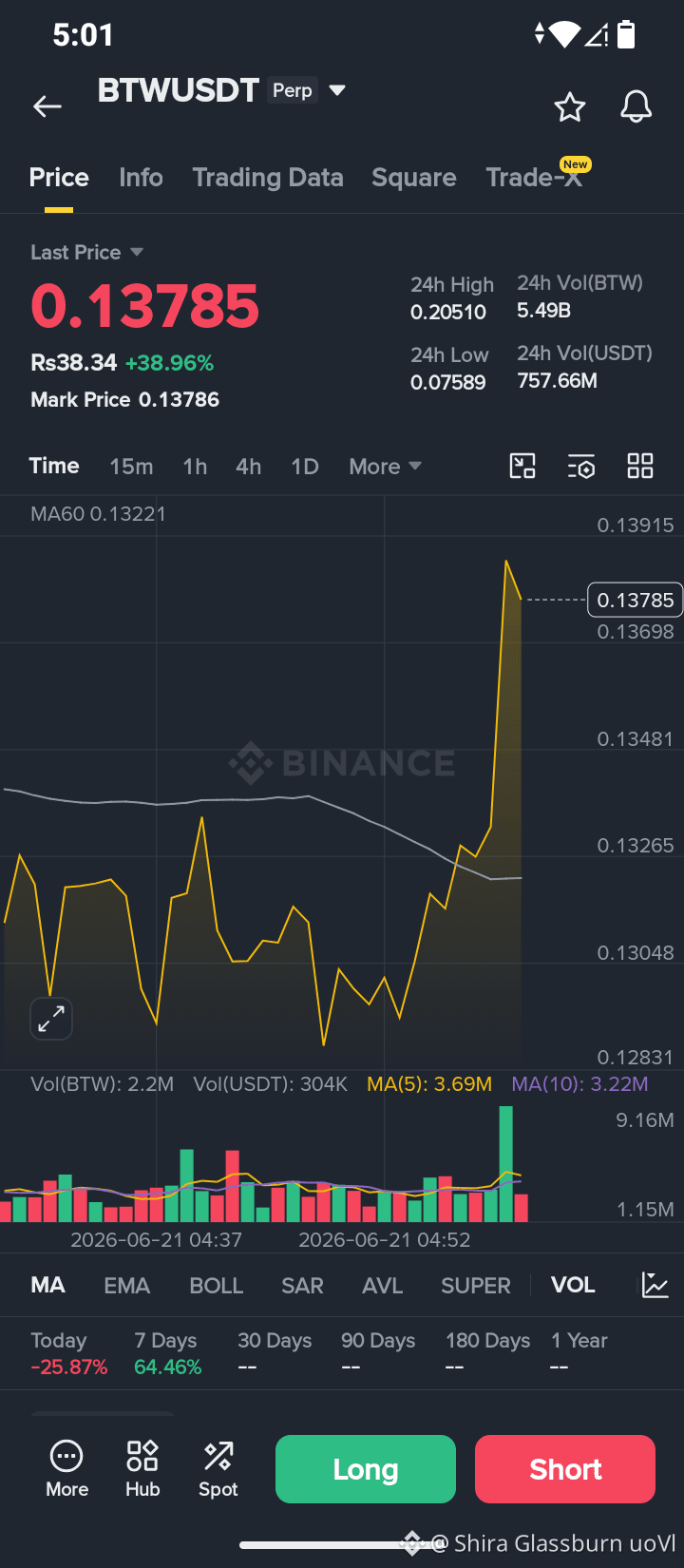This screenshot has width=684, height=1568.
Task: Tap the back arrow icon
Action: pyautogui.click(x=47, y=106)
